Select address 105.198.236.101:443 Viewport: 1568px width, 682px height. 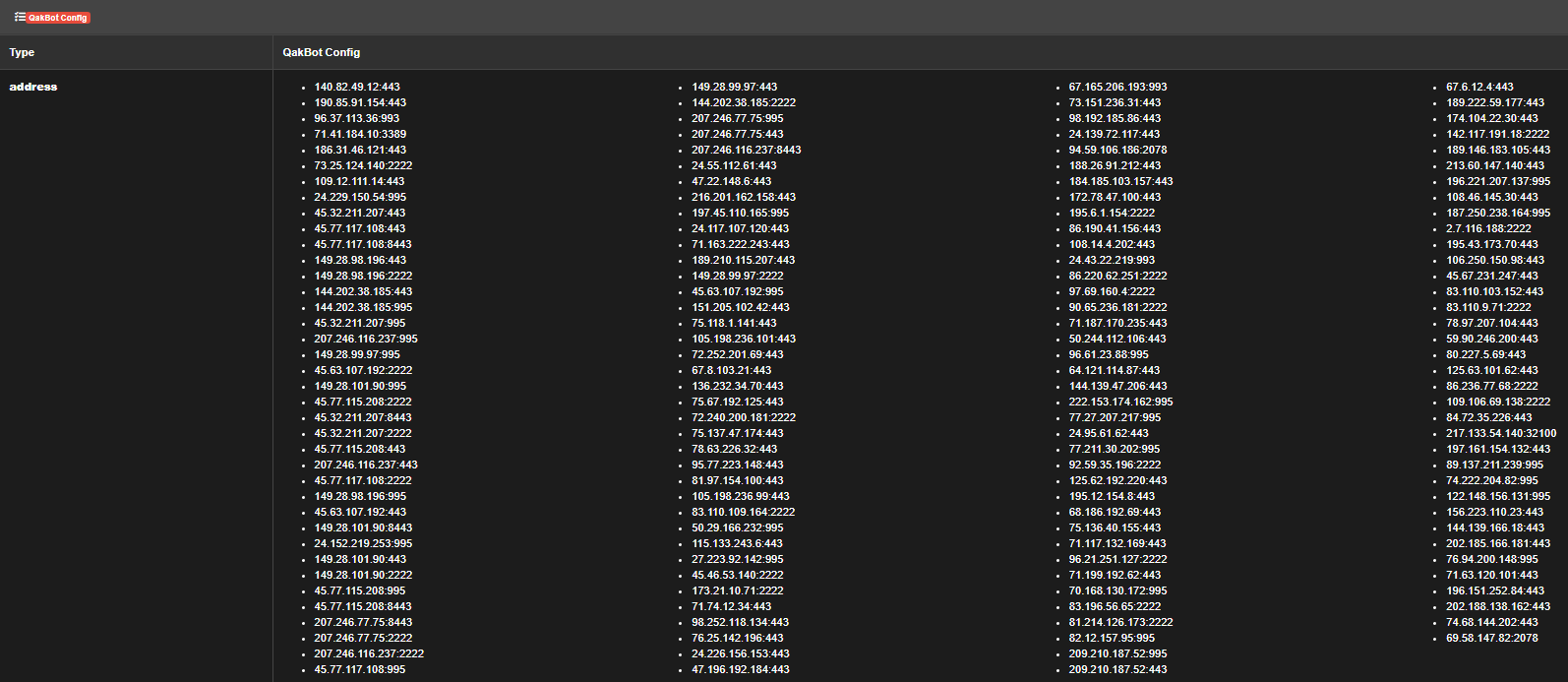point(744,339)
